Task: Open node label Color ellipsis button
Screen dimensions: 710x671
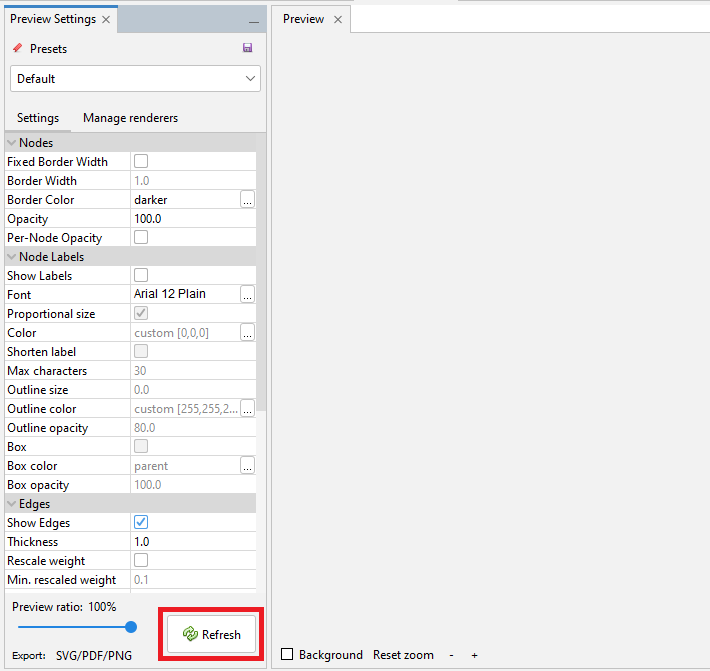Action: point(247,332)
